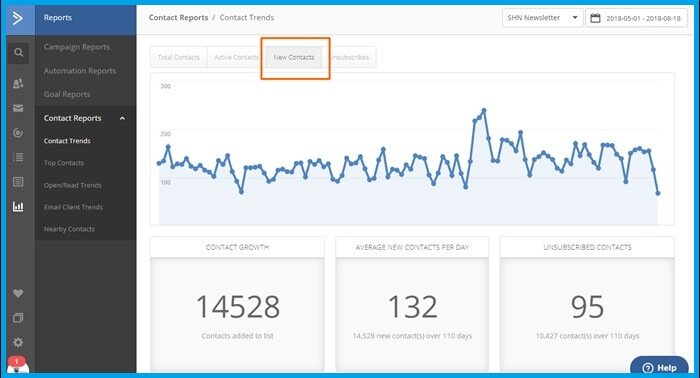Image resolution: width=700 pixels, height=378 pixels.
Task: Collapse the Contact Reports section chevron
Action: (x=122, y=118)
